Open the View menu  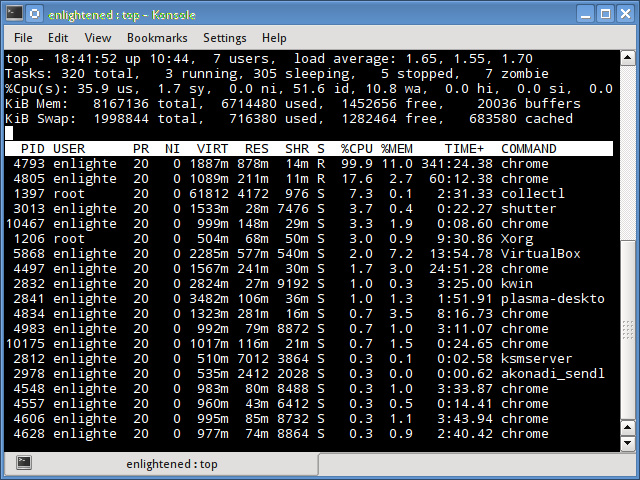[x=98, y=38]
